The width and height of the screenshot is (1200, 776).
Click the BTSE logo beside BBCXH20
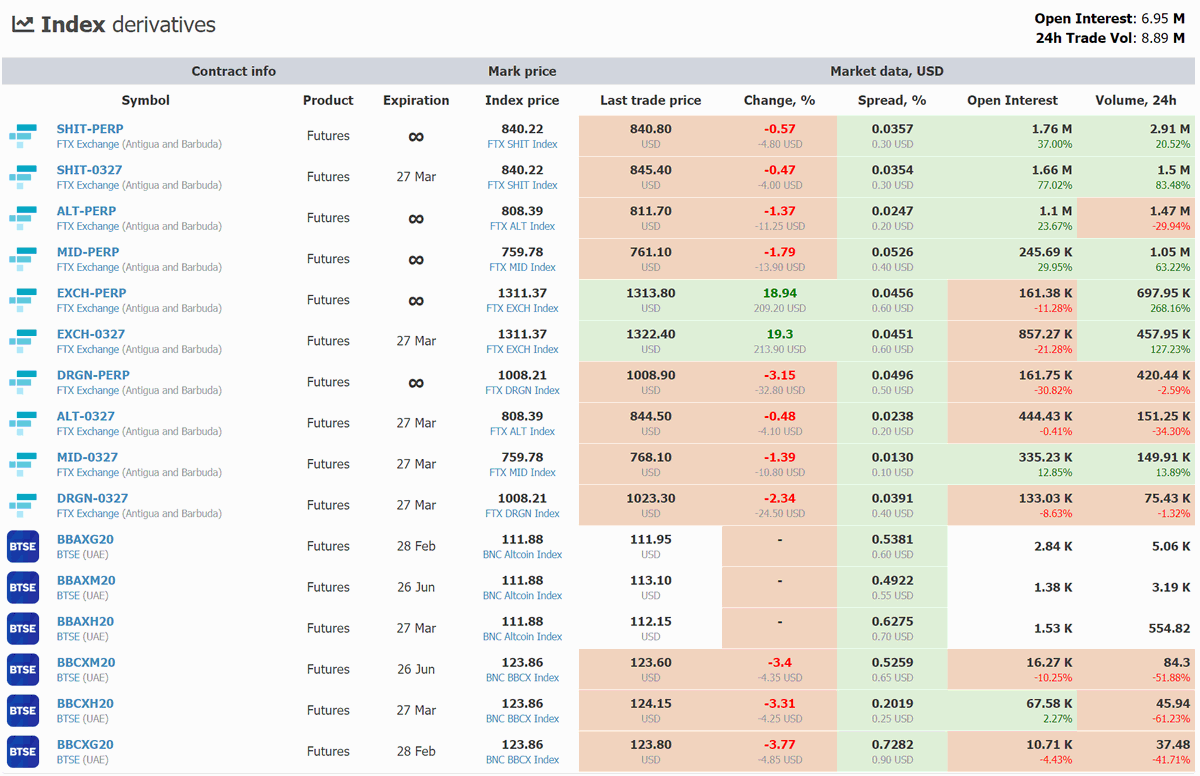22,711
